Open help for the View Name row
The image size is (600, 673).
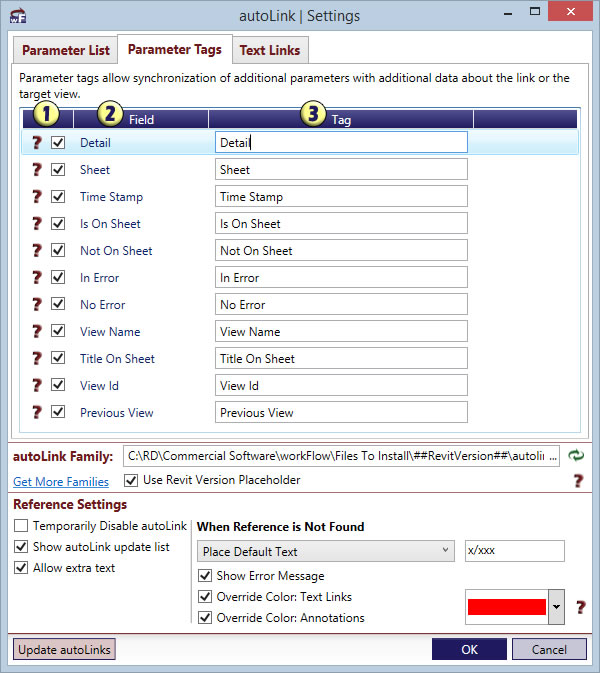(x=37, y=332)
